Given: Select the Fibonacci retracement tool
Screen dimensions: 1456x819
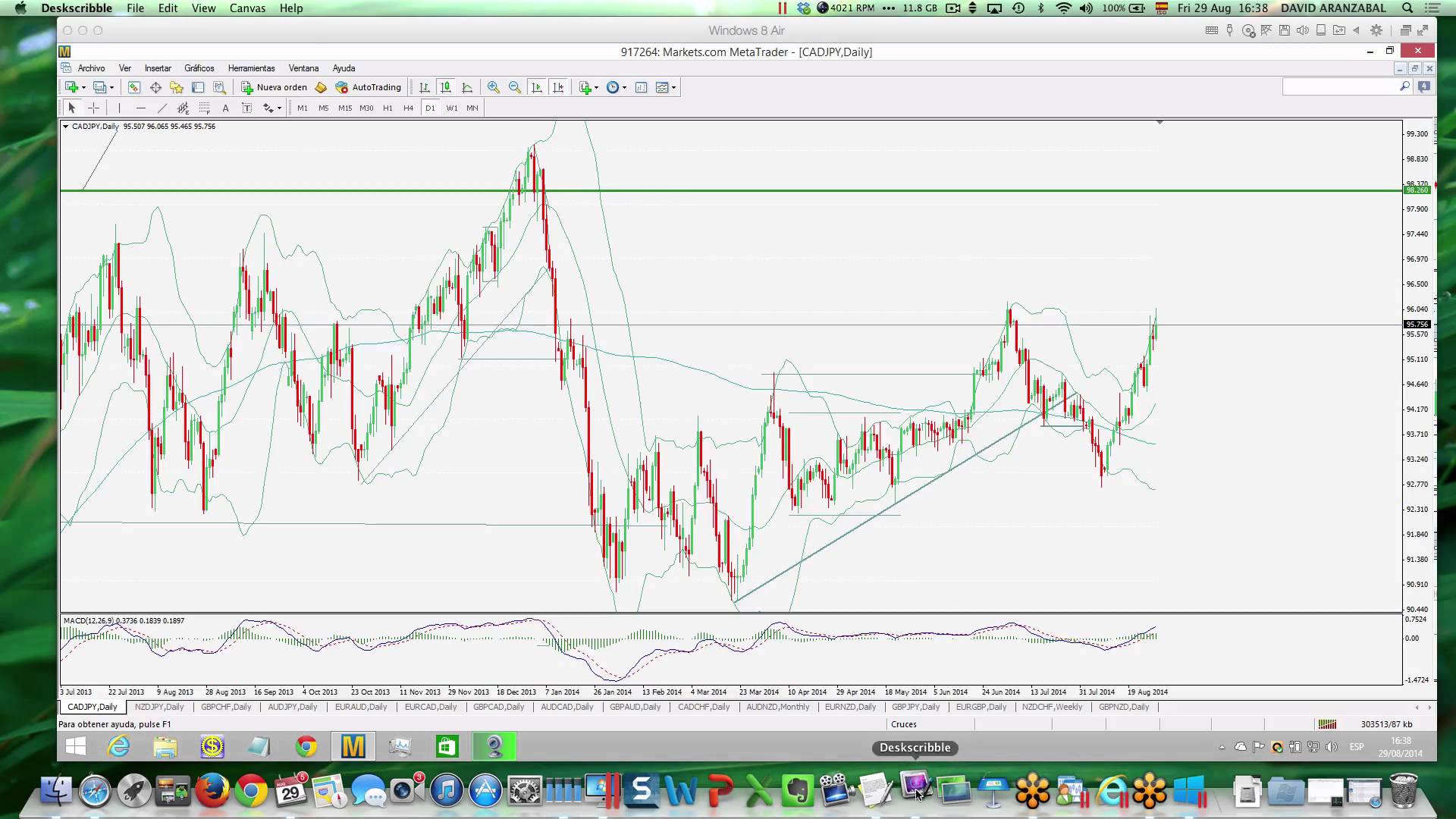Looking at the screenshot, I should point(204,108).
